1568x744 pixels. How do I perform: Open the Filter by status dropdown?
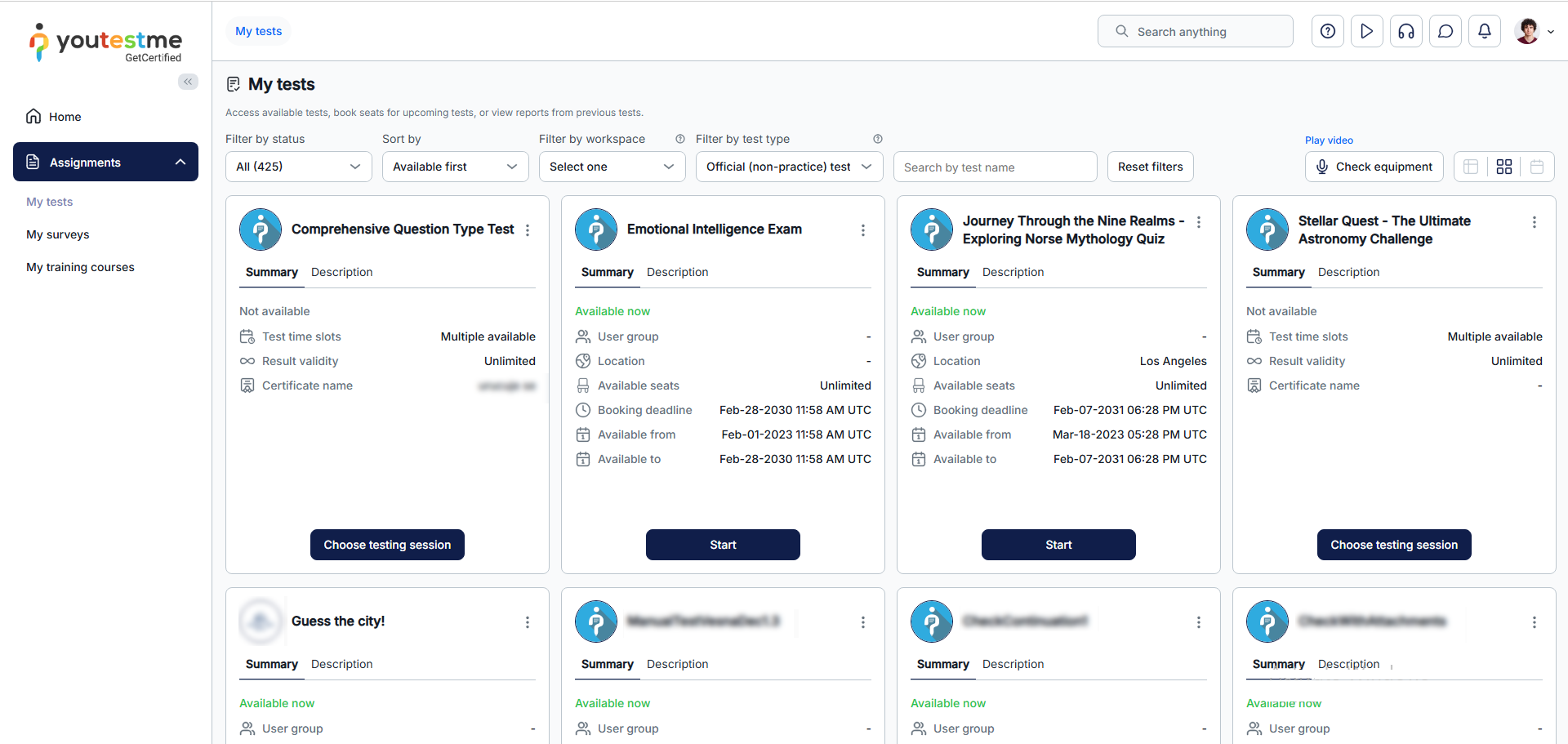point(298,167)
